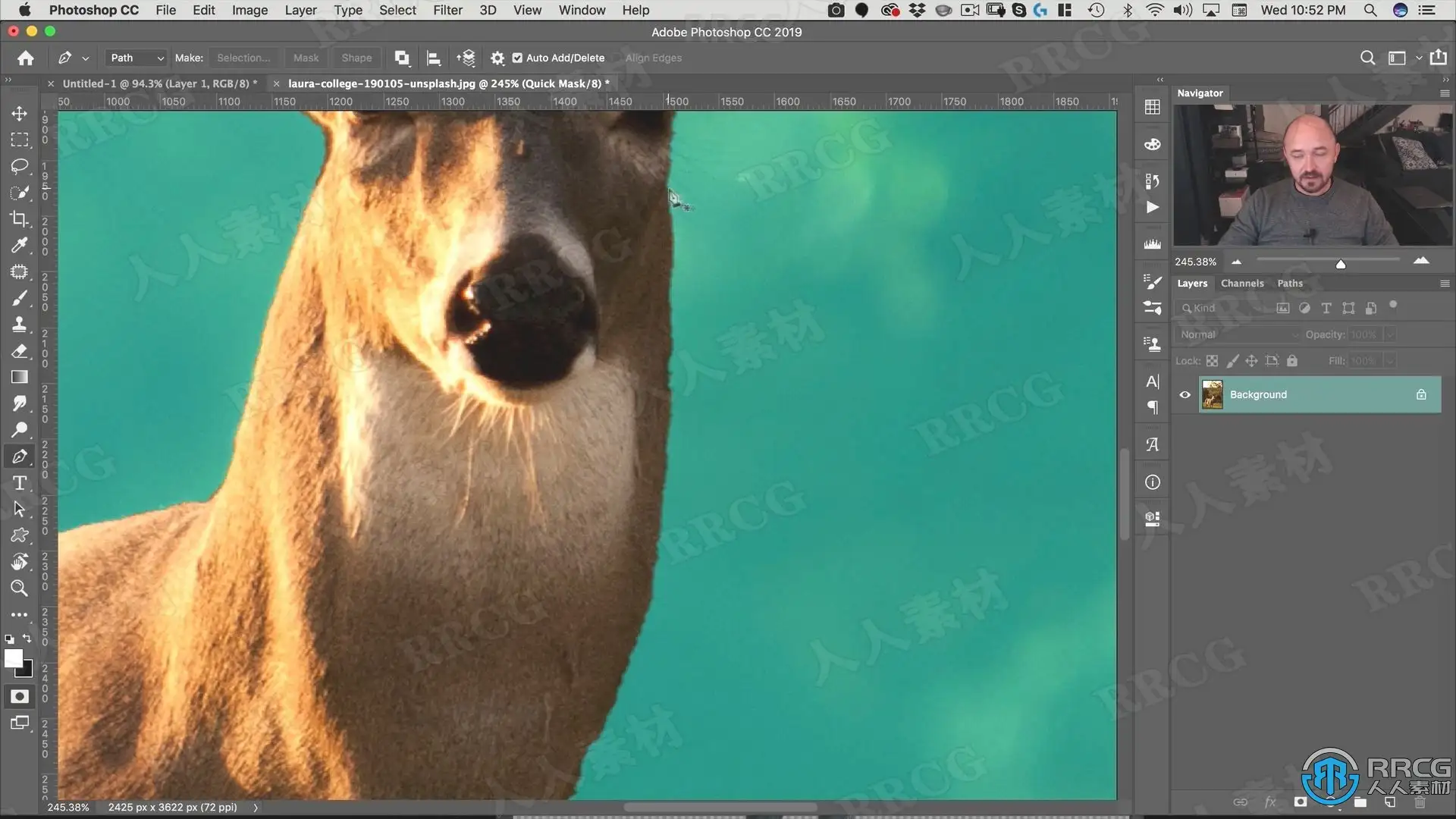Image resolution: width=1456 pixels, height=819 pixels.
Task: Select the Zoom tool in toolbar
Action: 20,588
